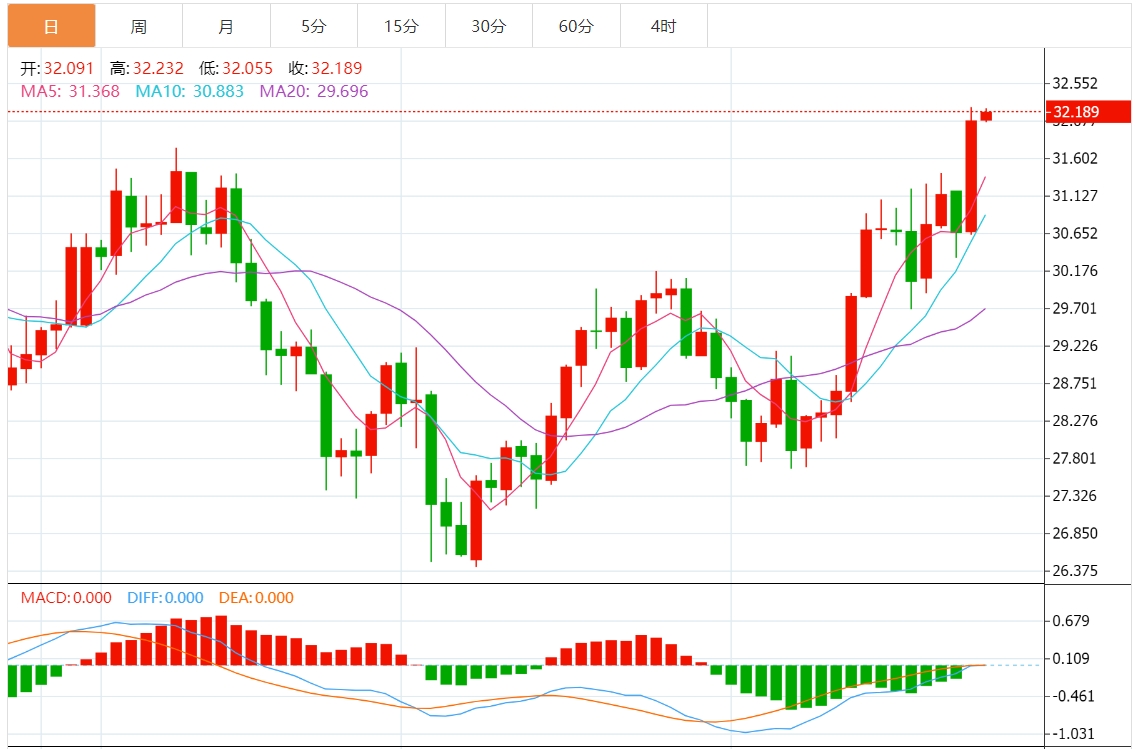Click the -1.031 MACD axis label

[1073, 734]
